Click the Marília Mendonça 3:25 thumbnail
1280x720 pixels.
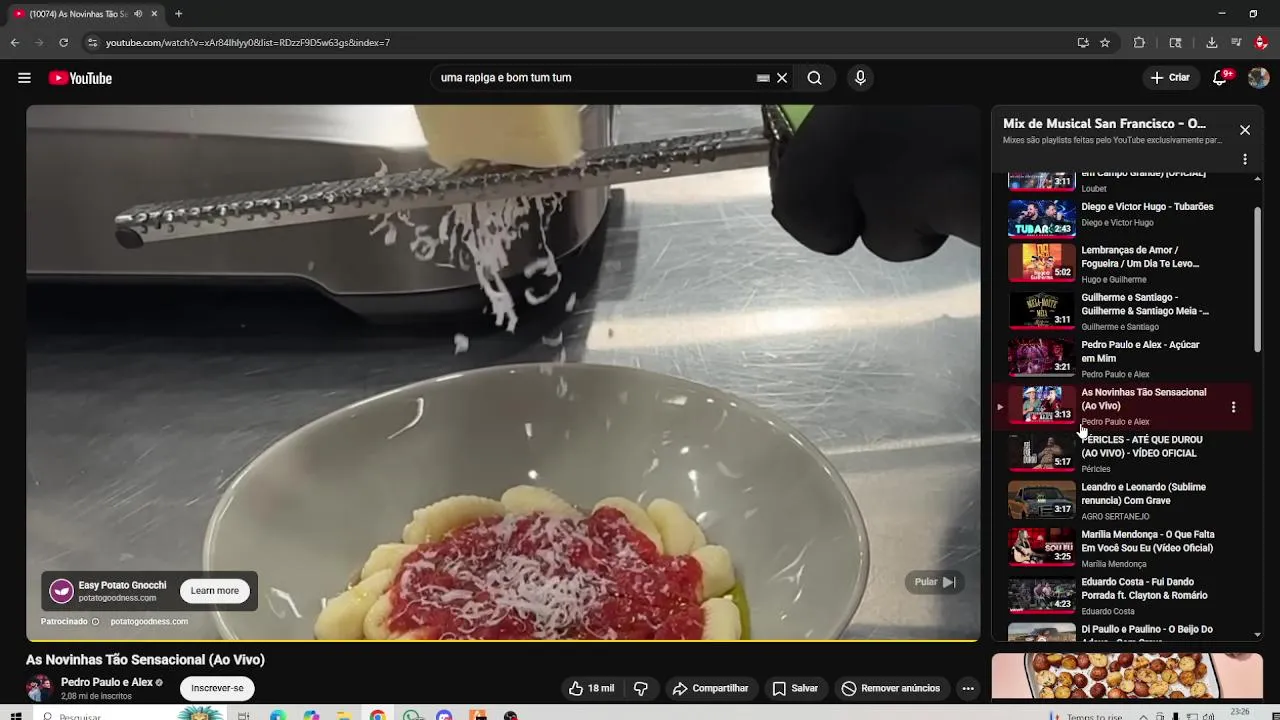pos(1041,548)
